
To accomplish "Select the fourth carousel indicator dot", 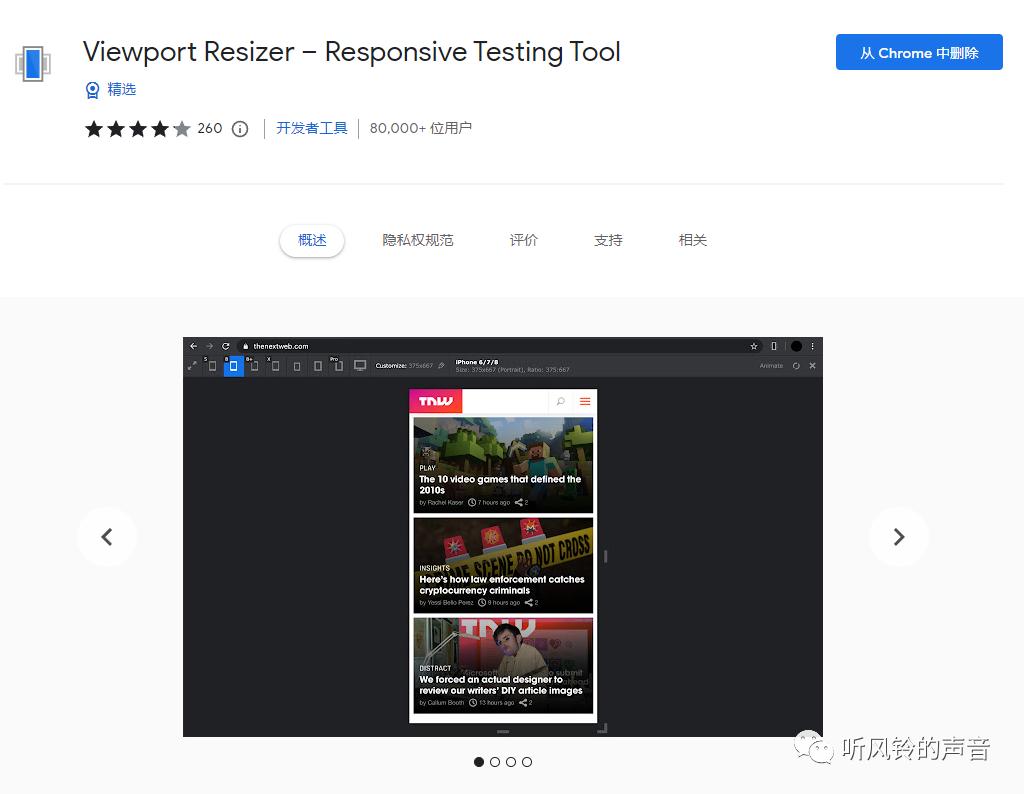I will pos(527,762).
